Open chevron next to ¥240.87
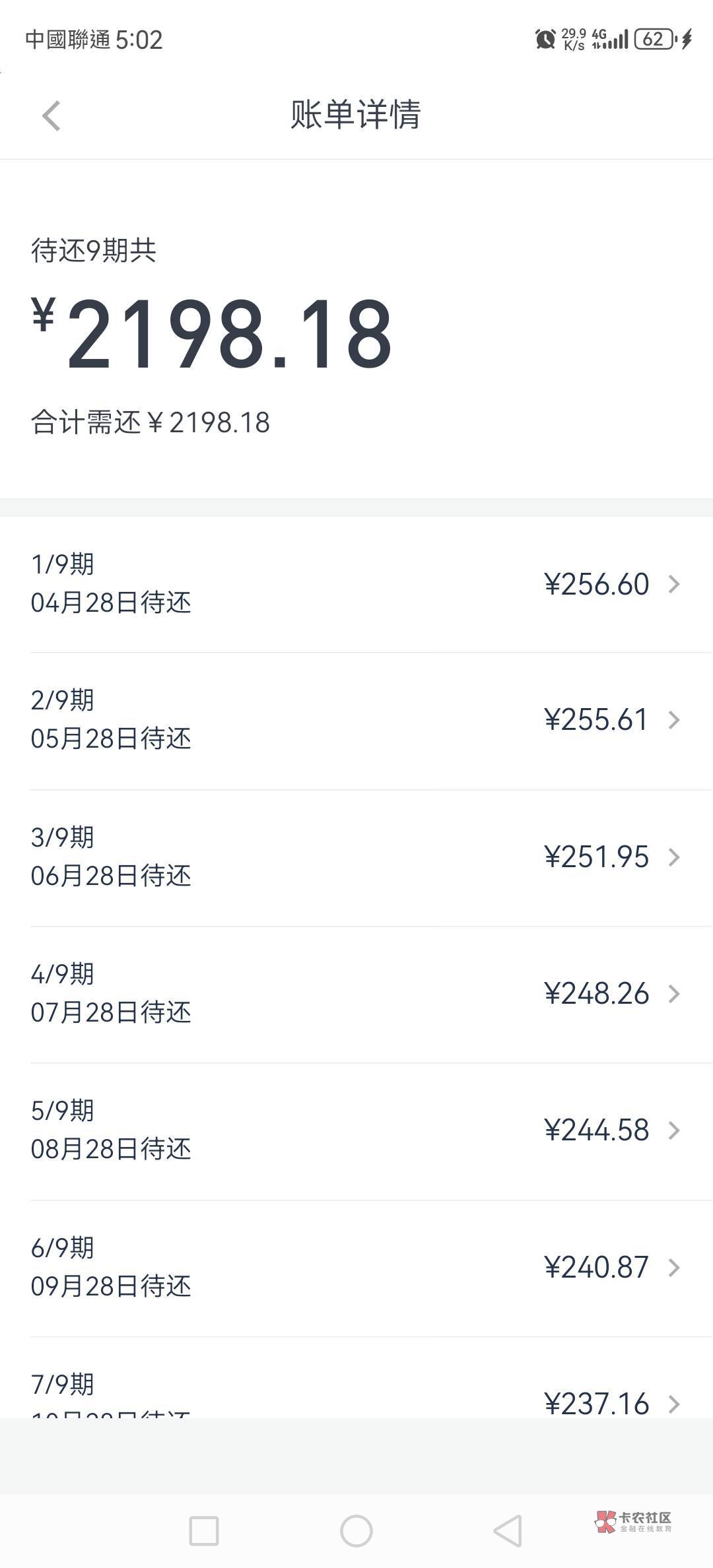 (674, 1267)
